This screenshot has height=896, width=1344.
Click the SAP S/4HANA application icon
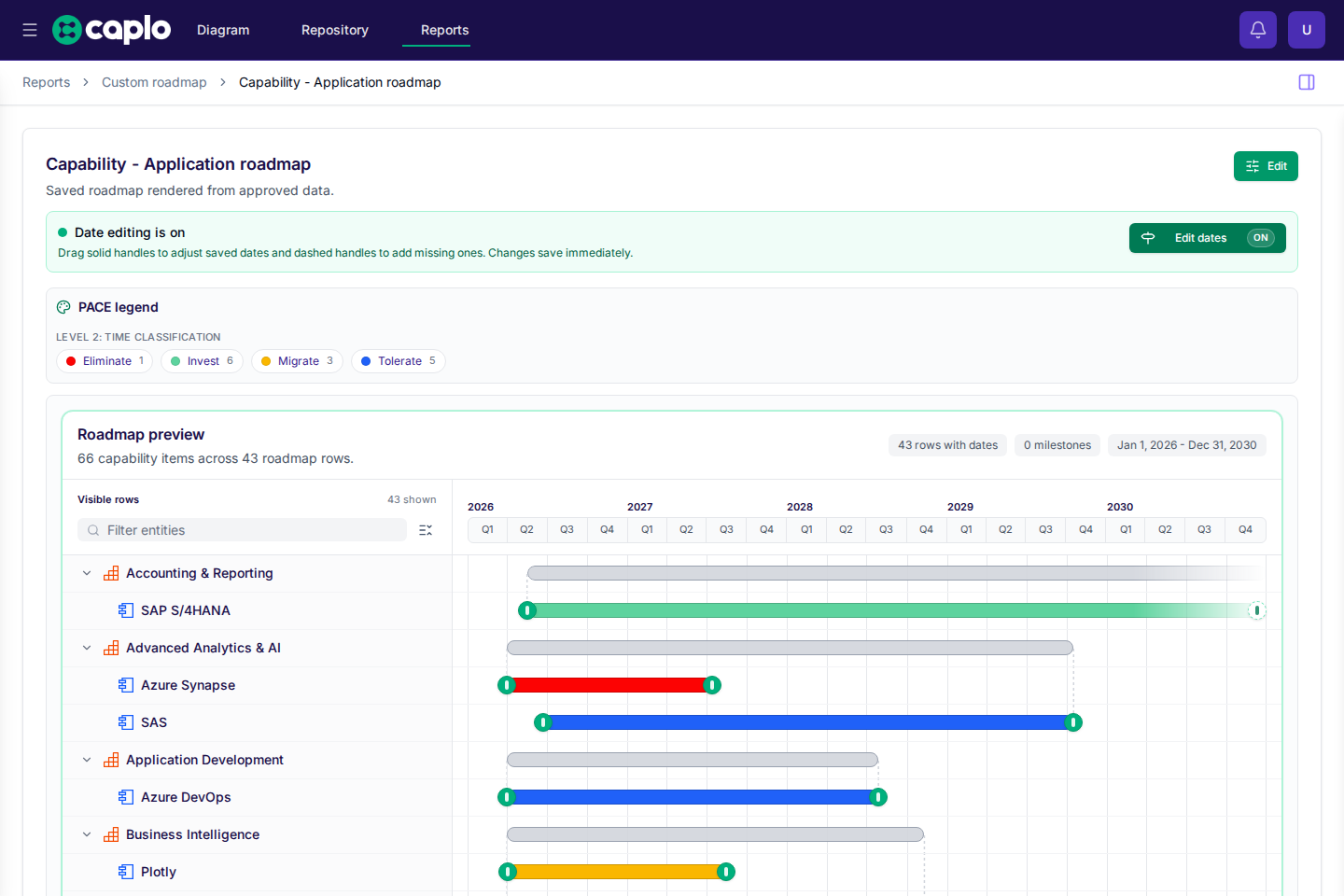[x=126, y=610]
